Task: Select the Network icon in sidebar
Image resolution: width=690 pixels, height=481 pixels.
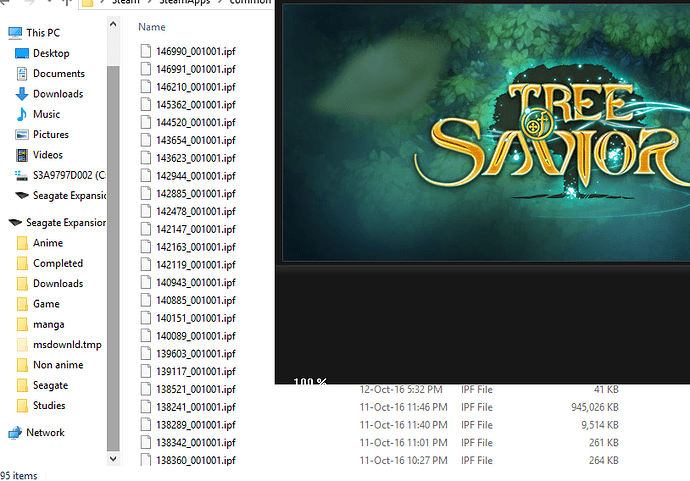Action: [x=15, y=432]
